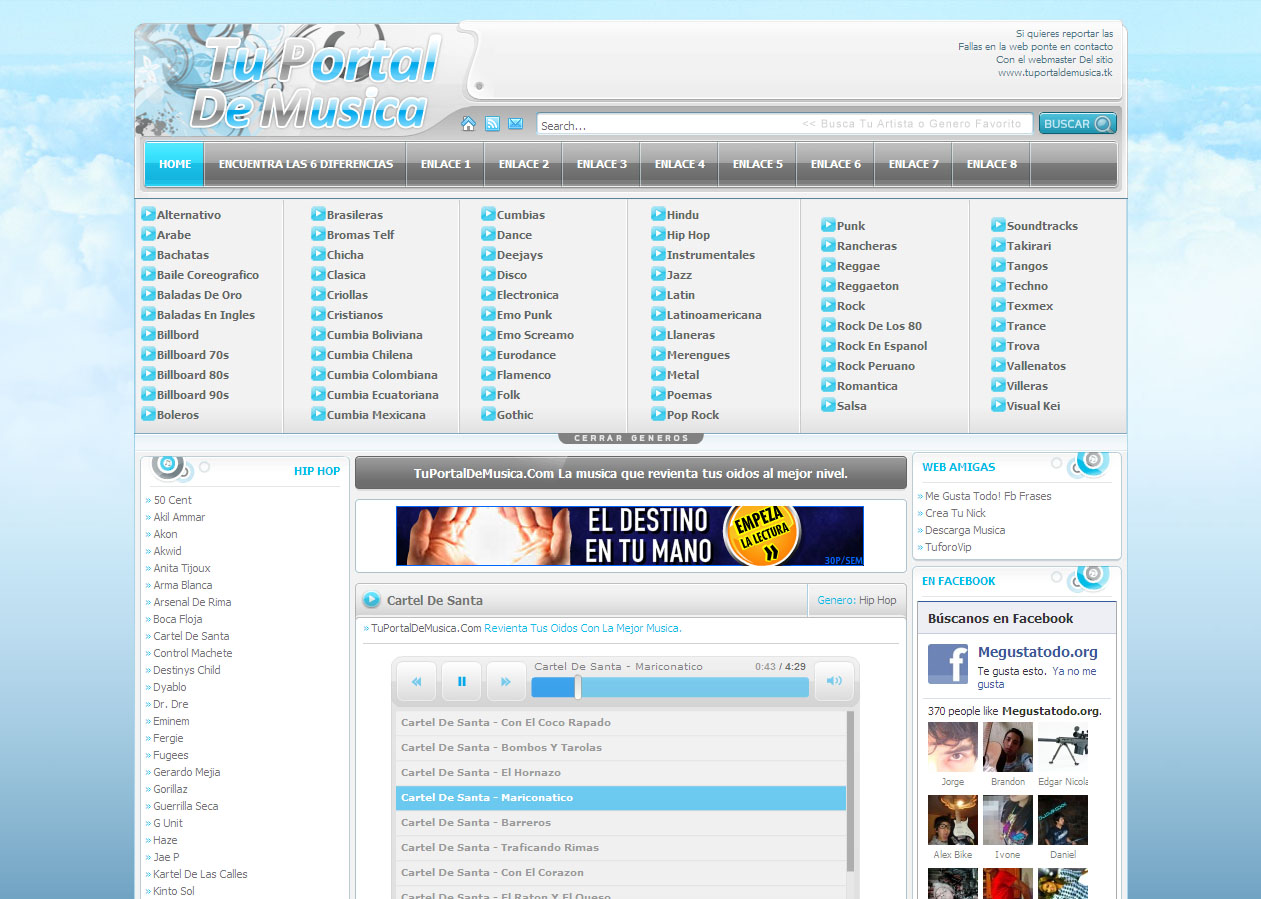The width and height of the screenshot is (1261, 899).
Task: Click the Ya no me gusta link
Action: coord(1037,678)
